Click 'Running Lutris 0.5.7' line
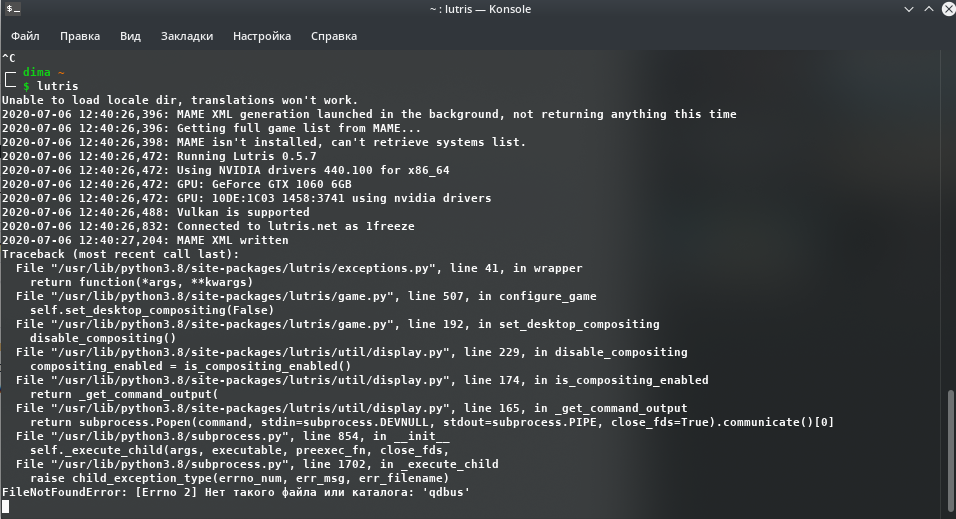956x519 pixels. click(x=159, y=156)
